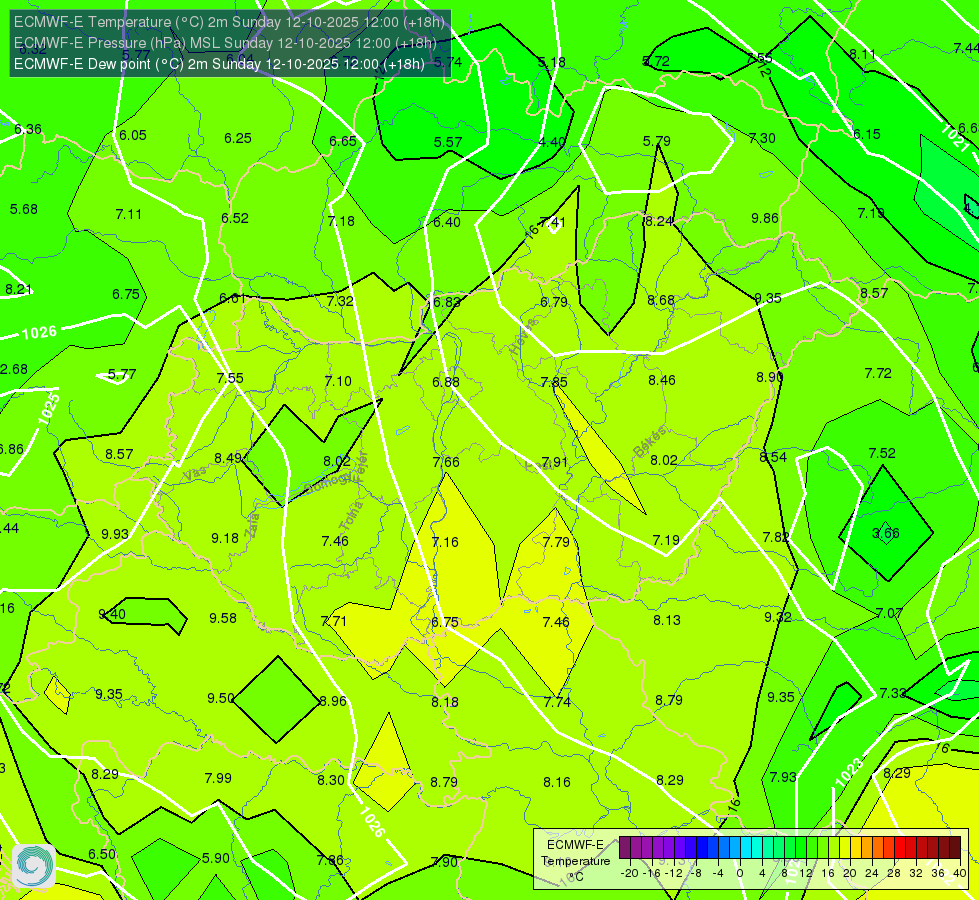Click the 8.18 temperature value

(x=445, y=702)
